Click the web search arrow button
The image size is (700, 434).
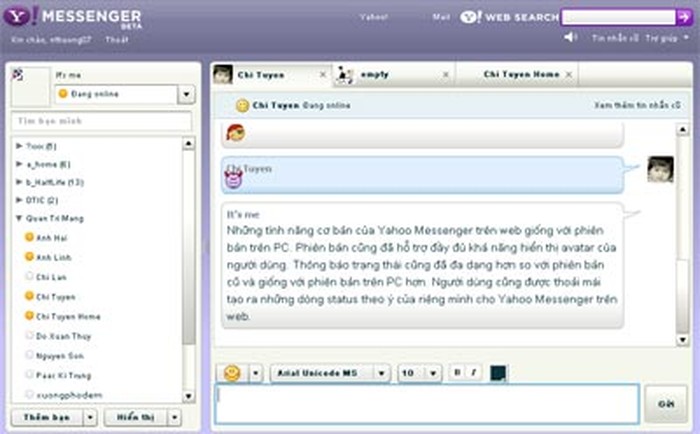point(683,17)
